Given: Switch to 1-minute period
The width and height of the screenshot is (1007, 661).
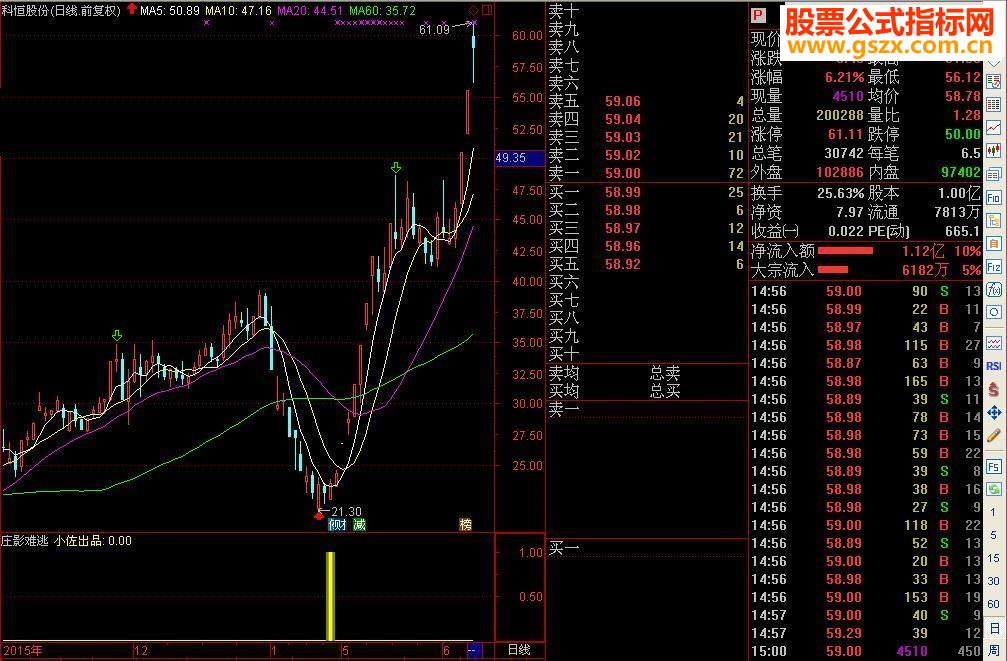Looking at the screenshot, I should [x=994, y=512].
